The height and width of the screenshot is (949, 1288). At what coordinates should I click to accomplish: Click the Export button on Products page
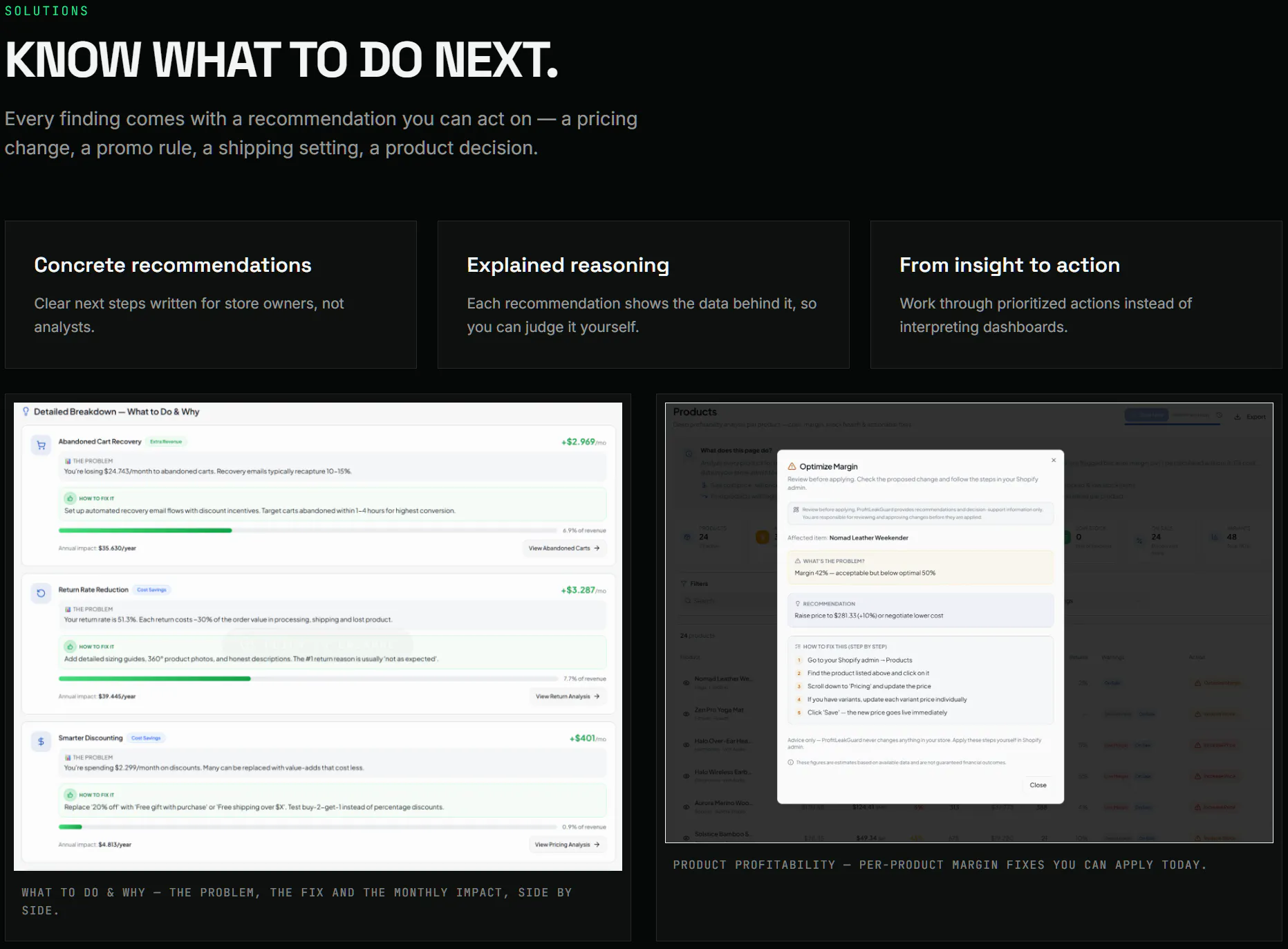tap(1251, 417)
